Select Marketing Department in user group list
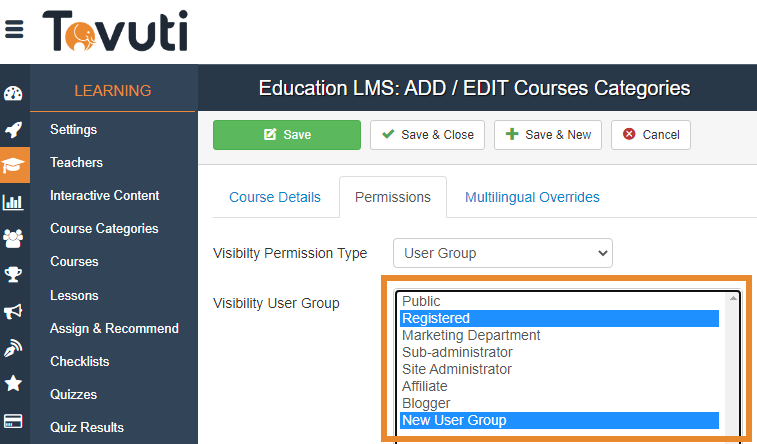This screenshot has width=757, height=444. [x=471, y=335]
